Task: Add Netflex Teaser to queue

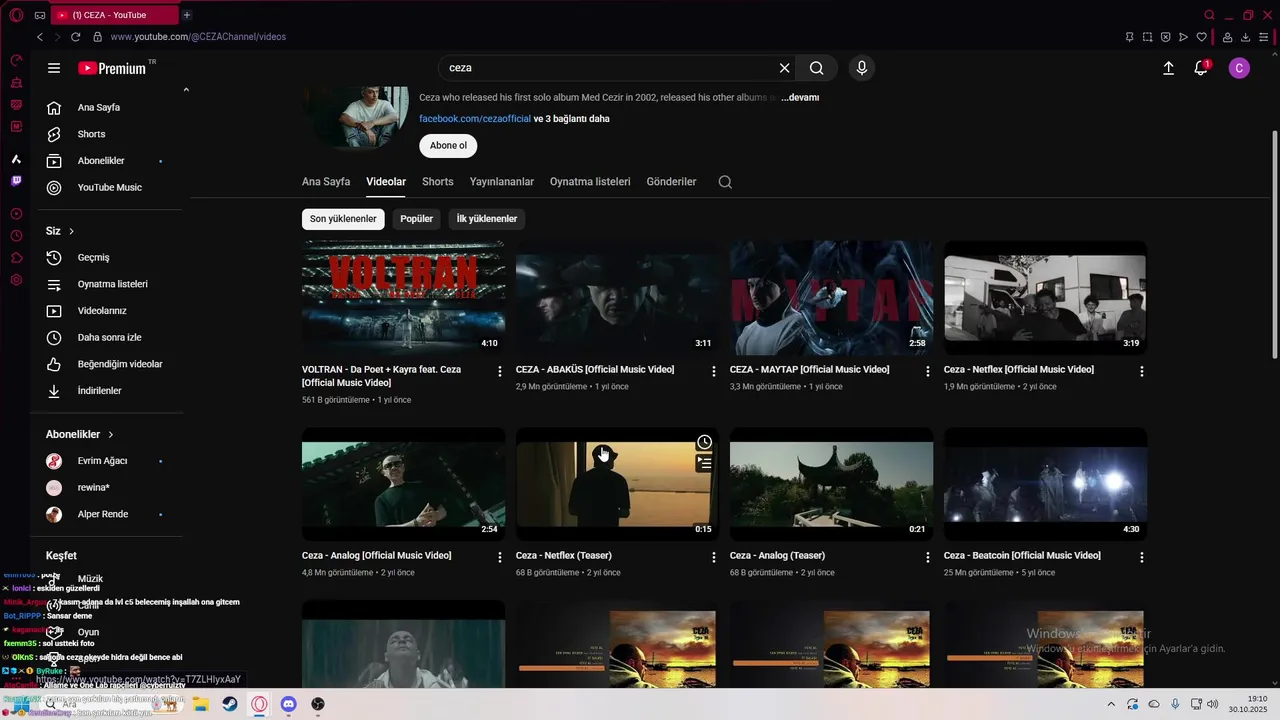Action: tap(705, 463)
